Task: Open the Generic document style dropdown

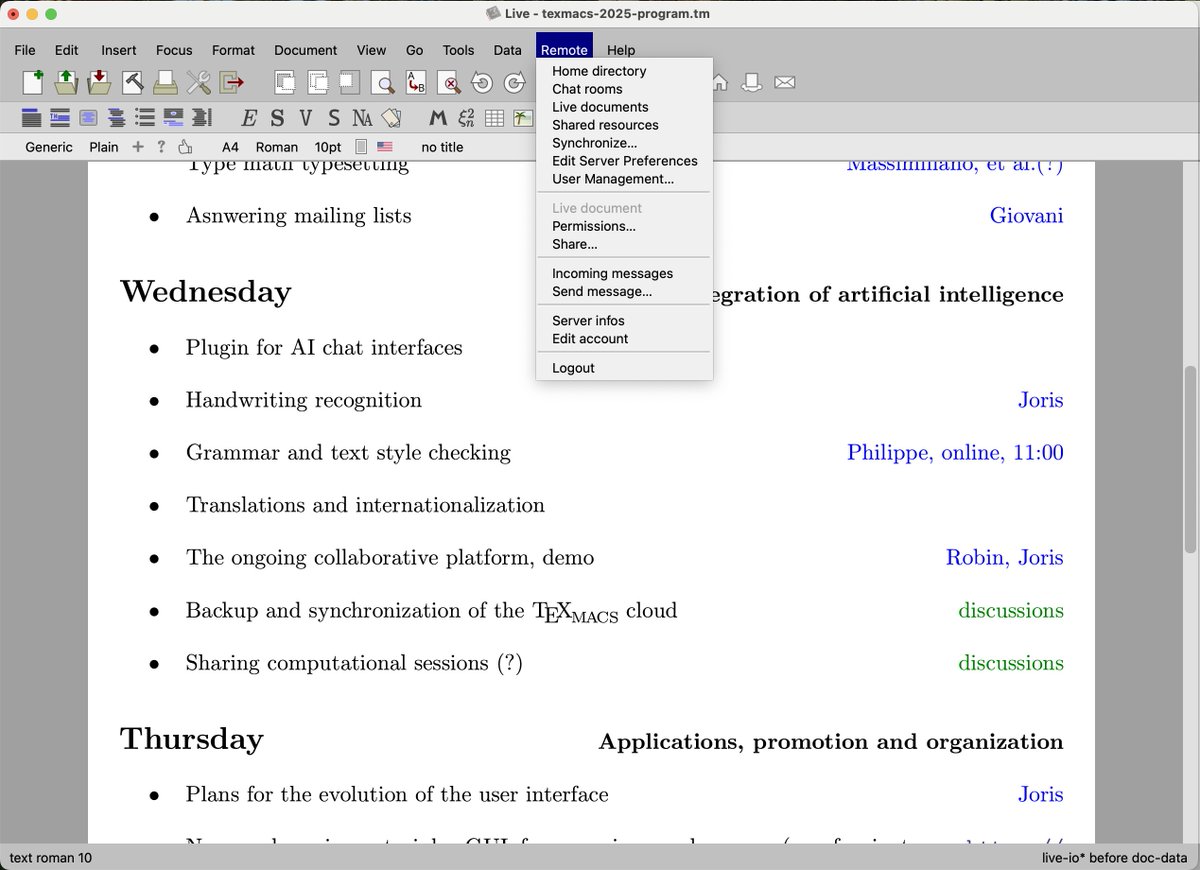Action: 49,147
